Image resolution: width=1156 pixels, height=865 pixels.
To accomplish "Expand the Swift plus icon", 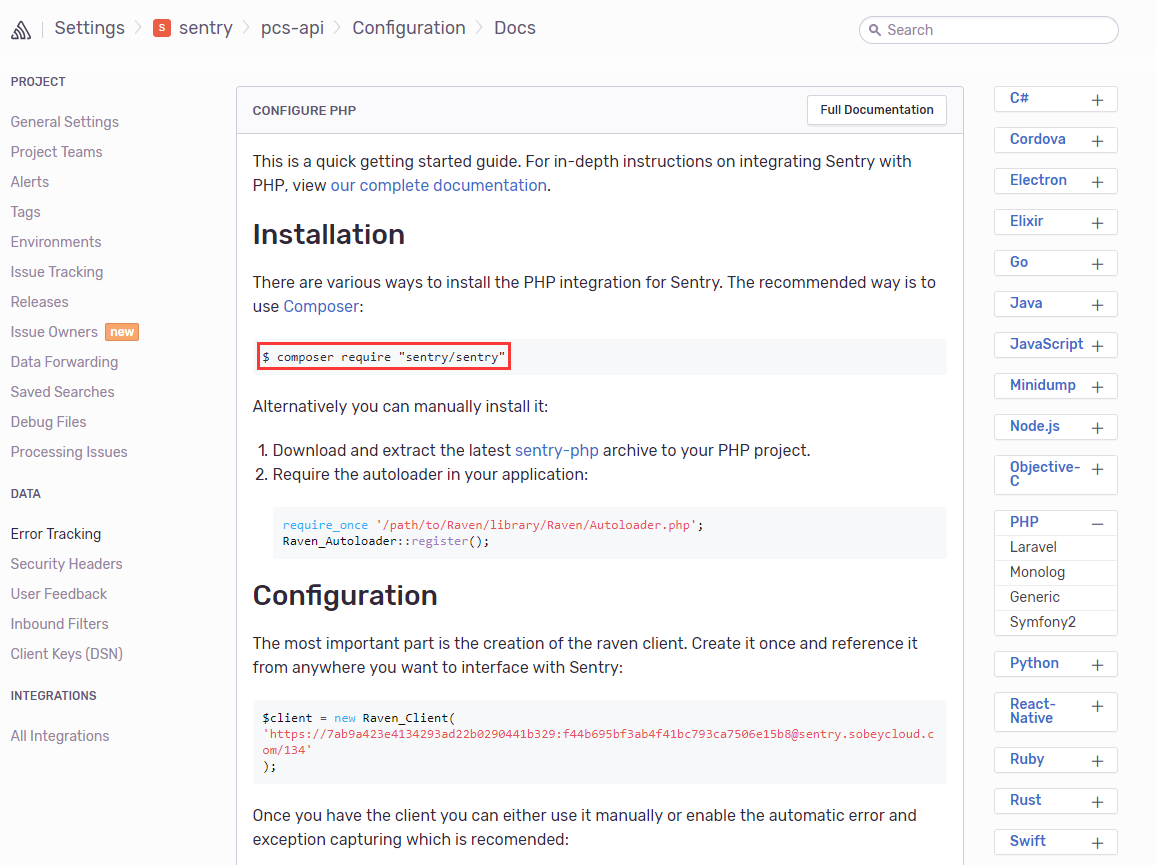I will 1097,843.
